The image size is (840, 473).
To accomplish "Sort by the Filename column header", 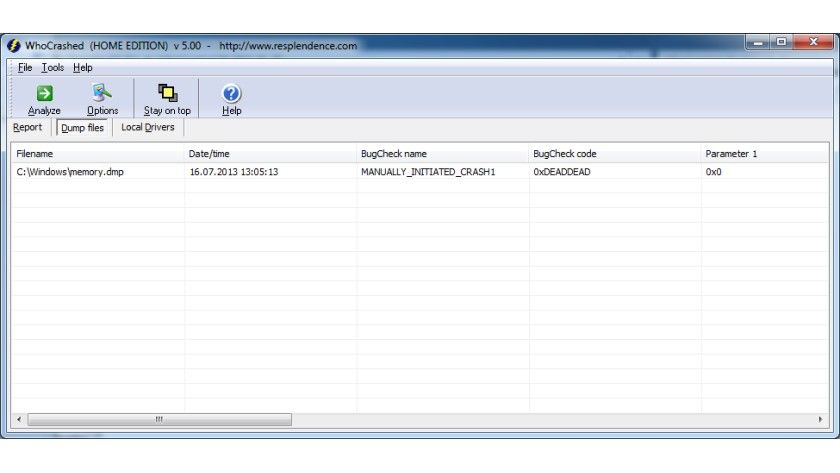I will tap(98, 154).
